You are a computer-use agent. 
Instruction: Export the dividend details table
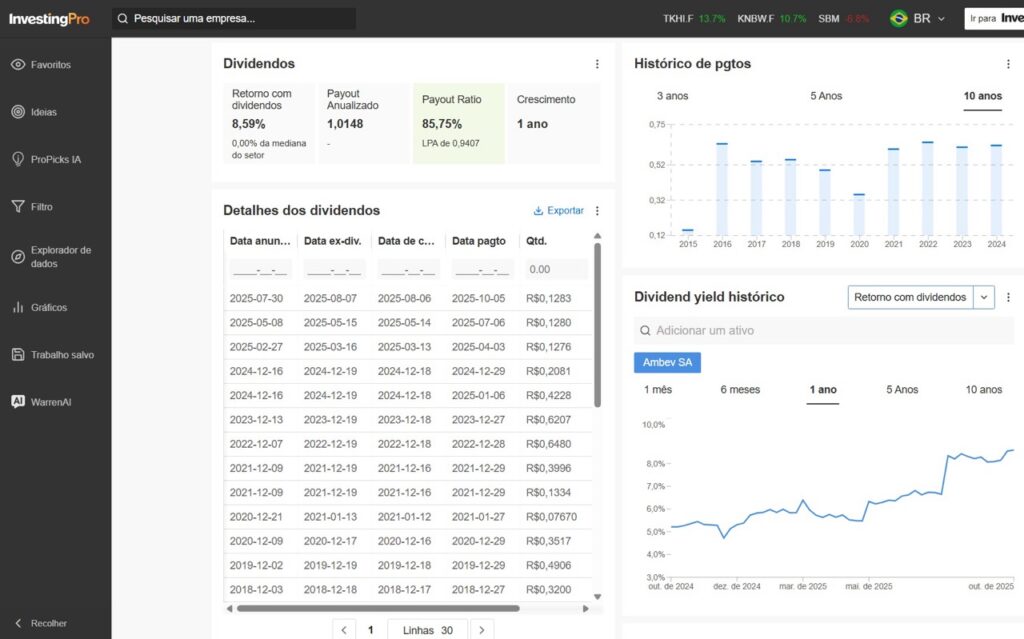click(559, 211)
